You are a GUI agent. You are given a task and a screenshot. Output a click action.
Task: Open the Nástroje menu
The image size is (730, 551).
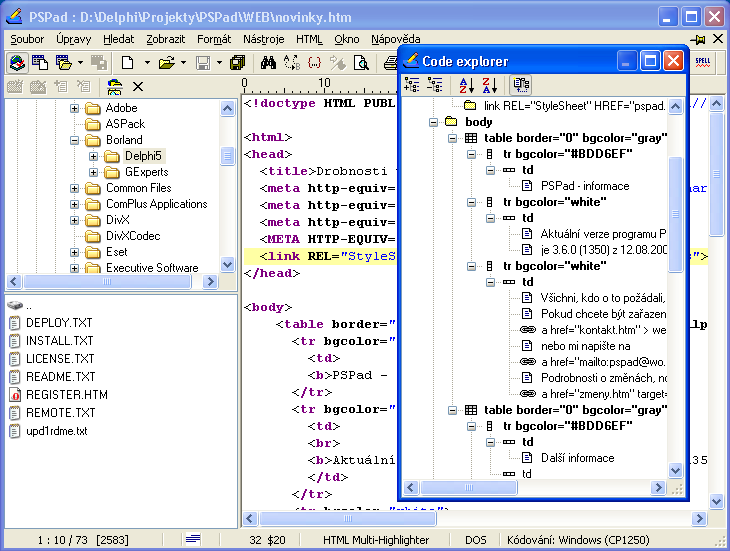point(263,39)
